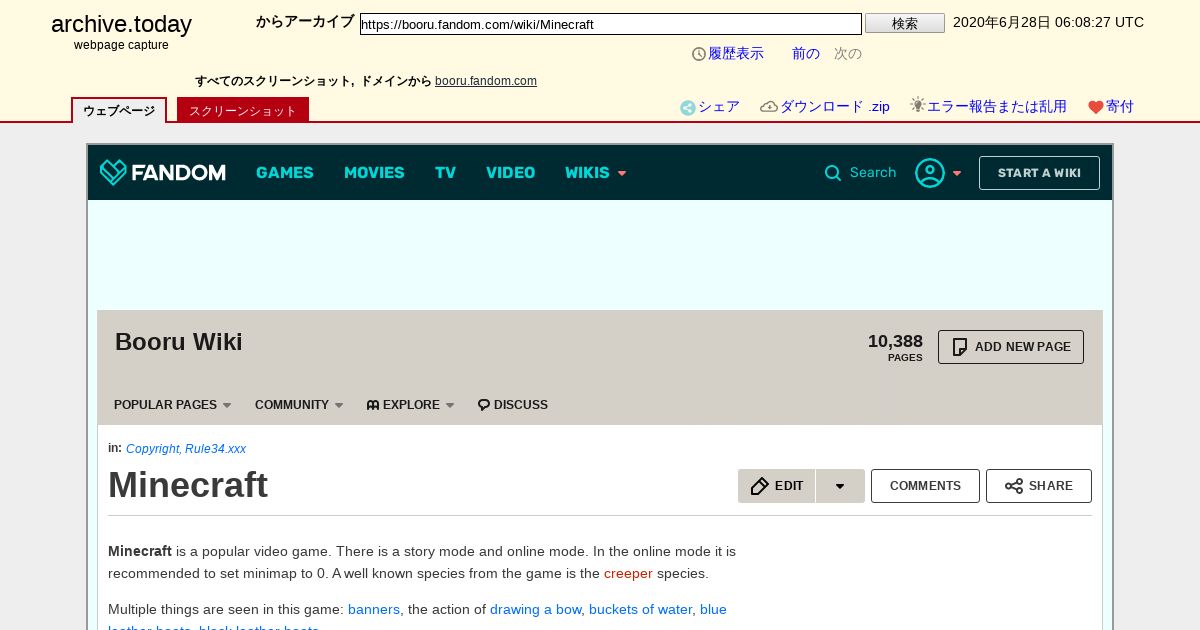Click the 寄付 donate link

[x=1120, y=107]
